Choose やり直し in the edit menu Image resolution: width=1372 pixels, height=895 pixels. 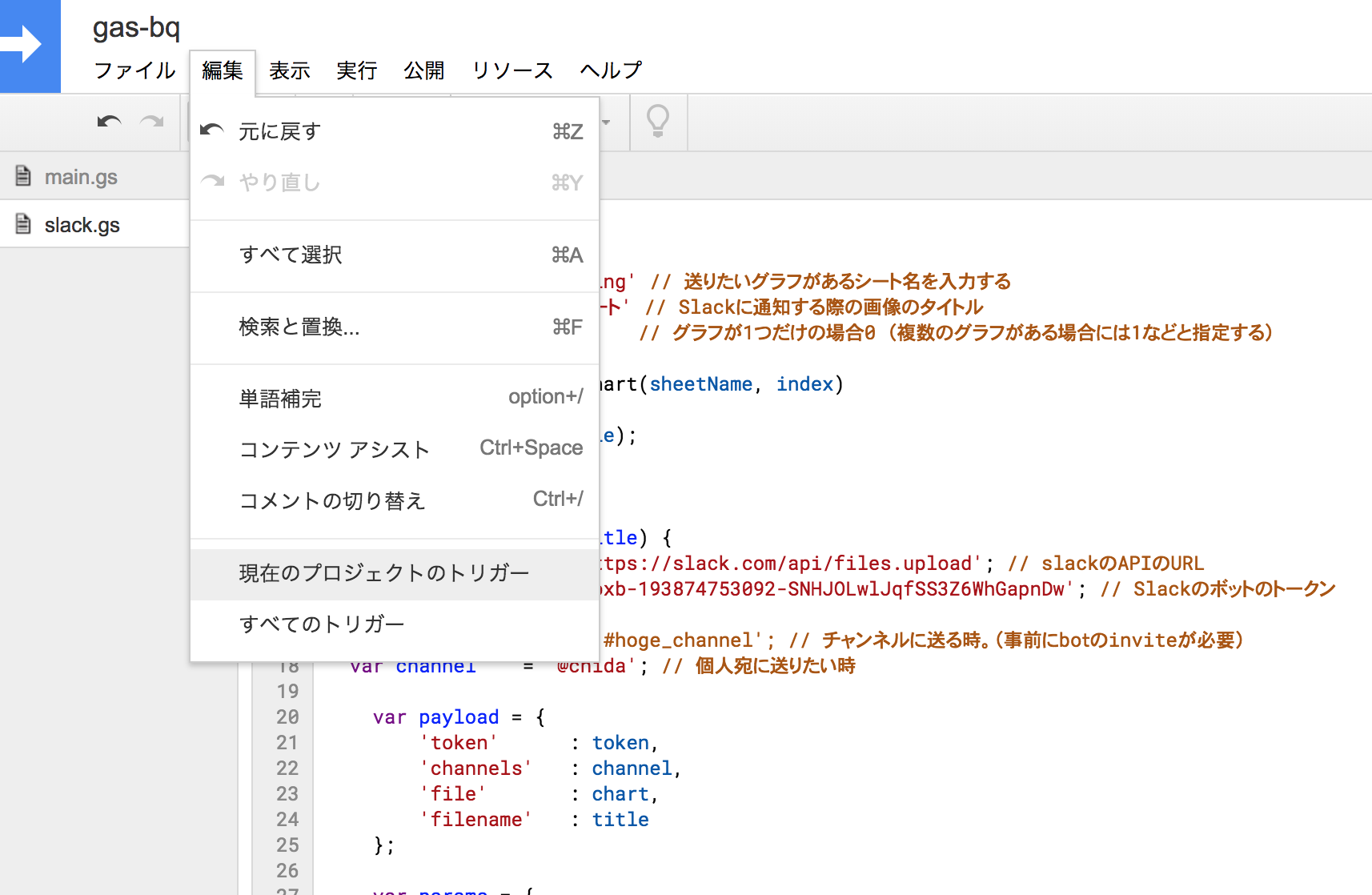[395, 183]
